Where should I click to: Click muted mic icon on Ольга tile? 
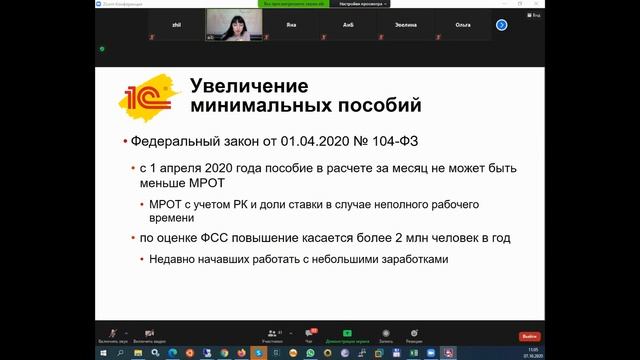point(438,37)
